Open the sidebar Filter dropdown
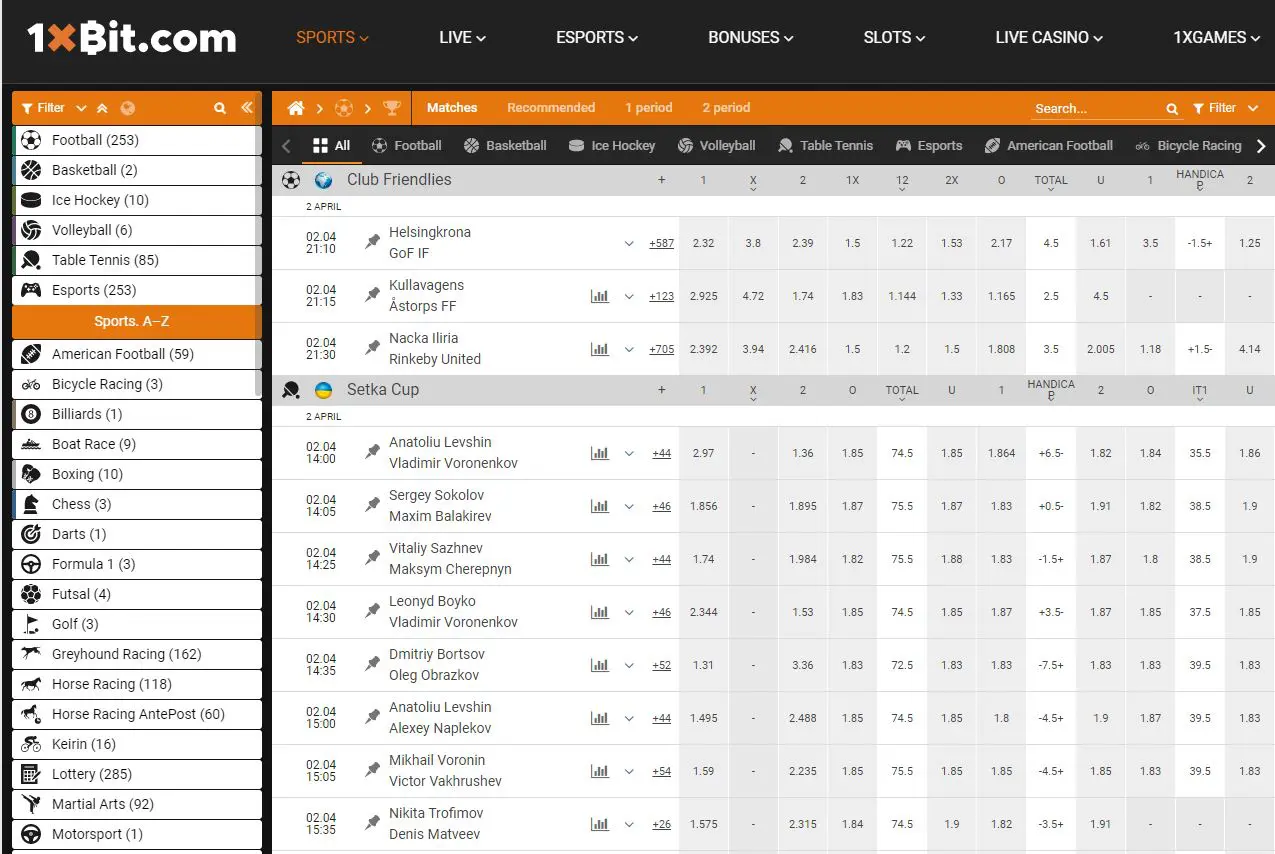Viewport: 1275px width, 854px height. point(53,108)
